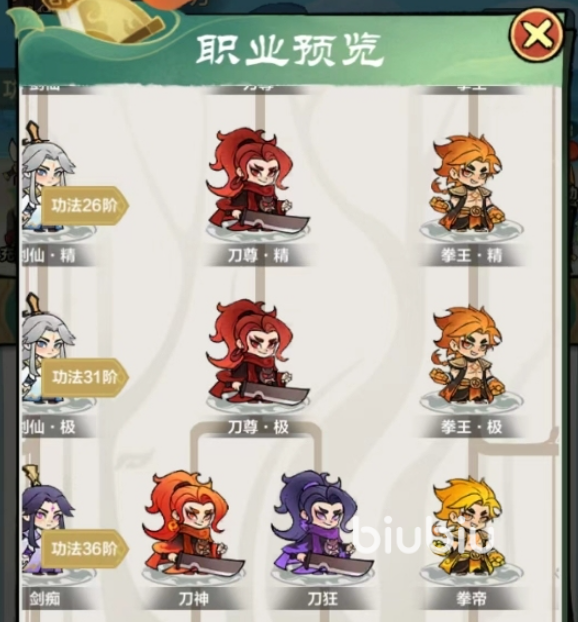Select the 刀尊·极 character portrait

pos(257,356)
